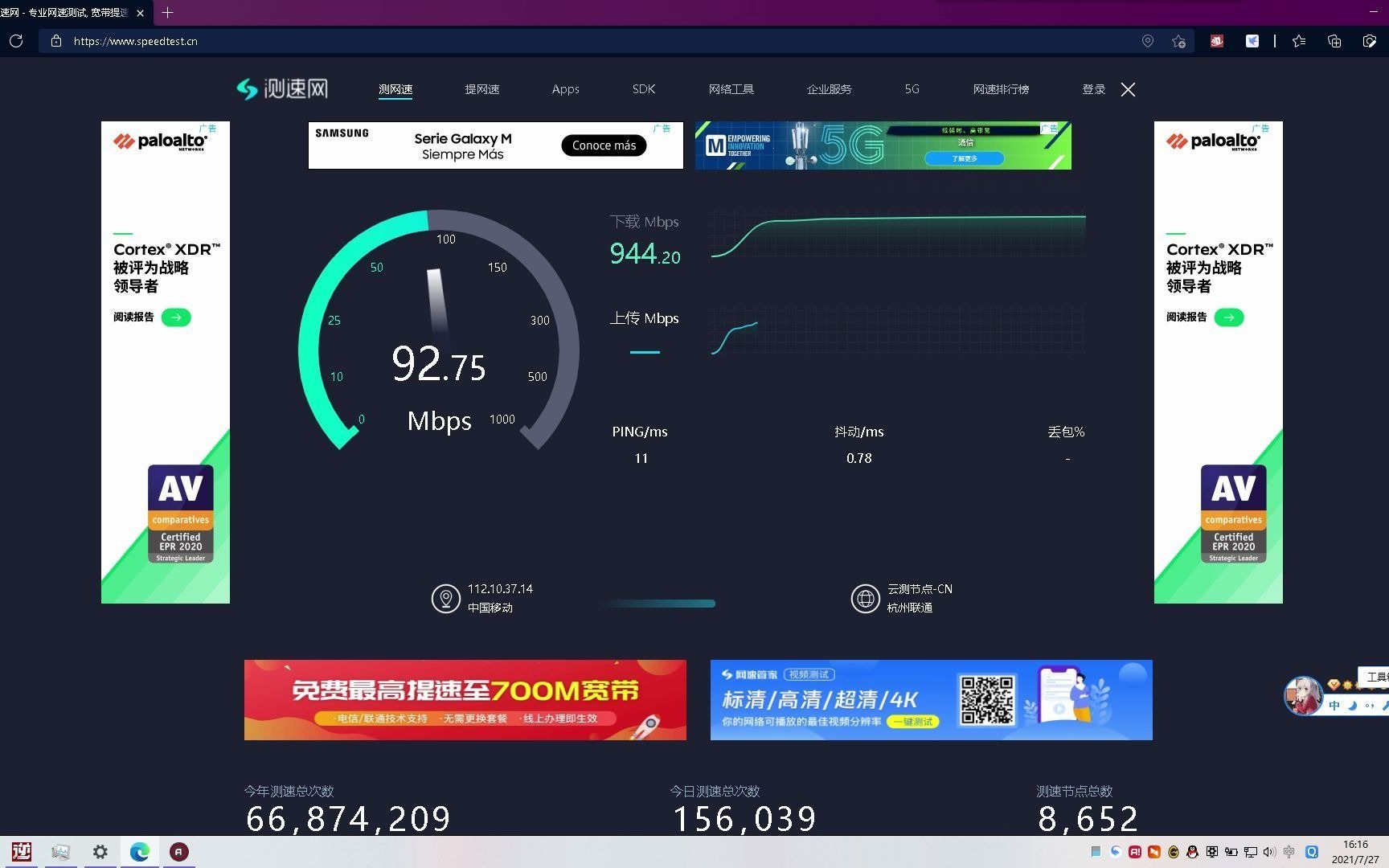The width and height of the screenshot is (1389, 868).
Task: Toggle 中 Chinese/English input mode
Action: pos(1334,705)
